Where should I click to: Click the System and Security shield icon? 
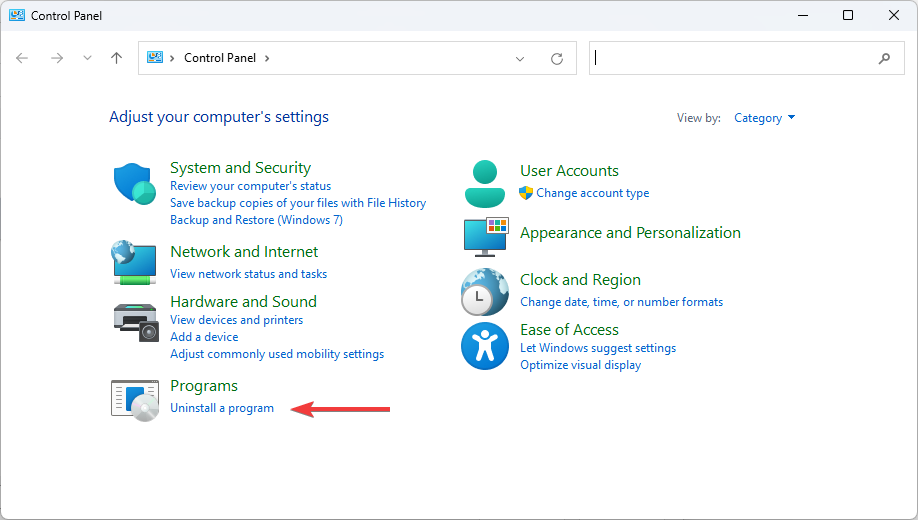point(135,184)
